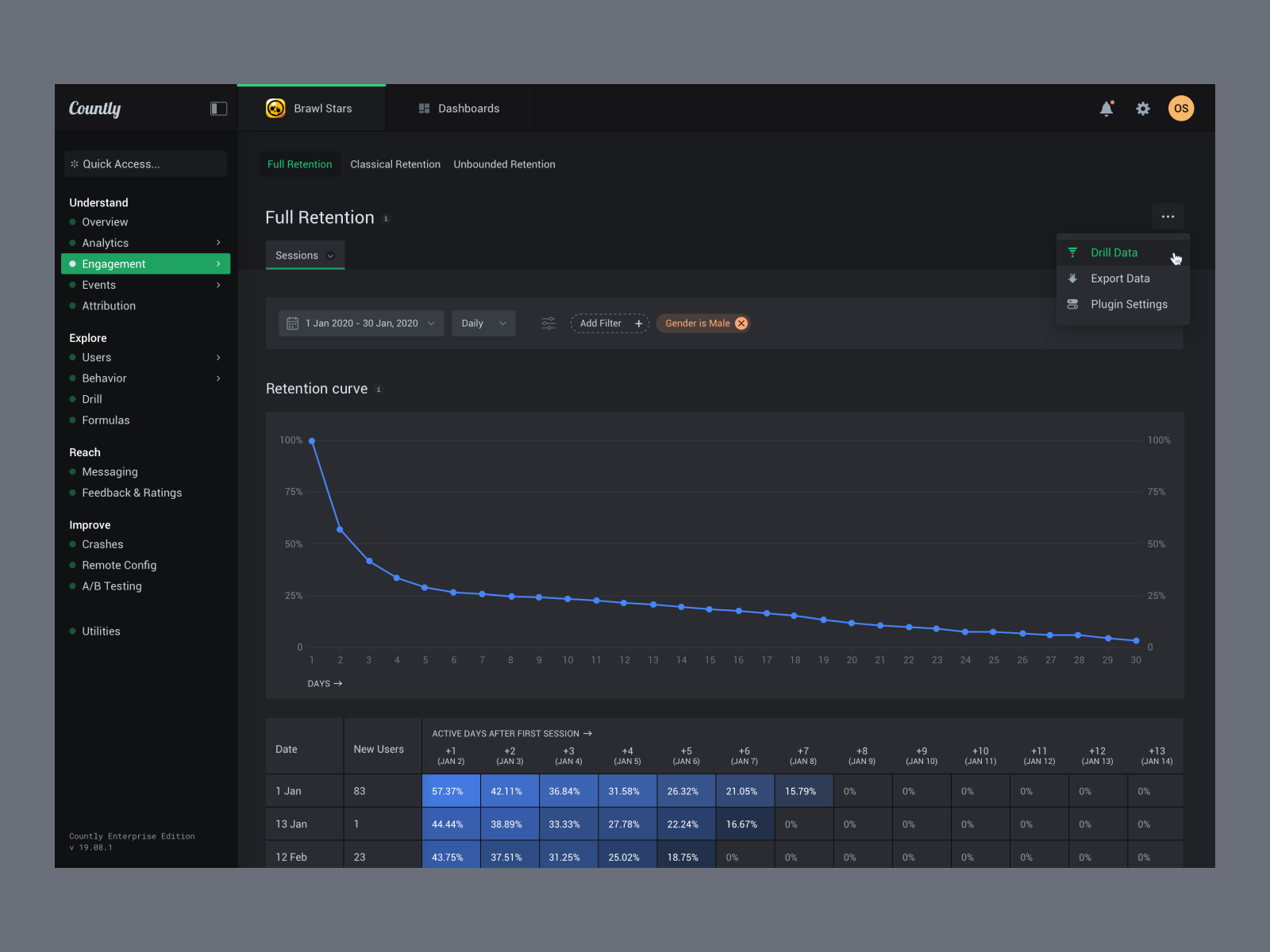
Task: Open the settings gear icon
Action: tap(1143, 109)
